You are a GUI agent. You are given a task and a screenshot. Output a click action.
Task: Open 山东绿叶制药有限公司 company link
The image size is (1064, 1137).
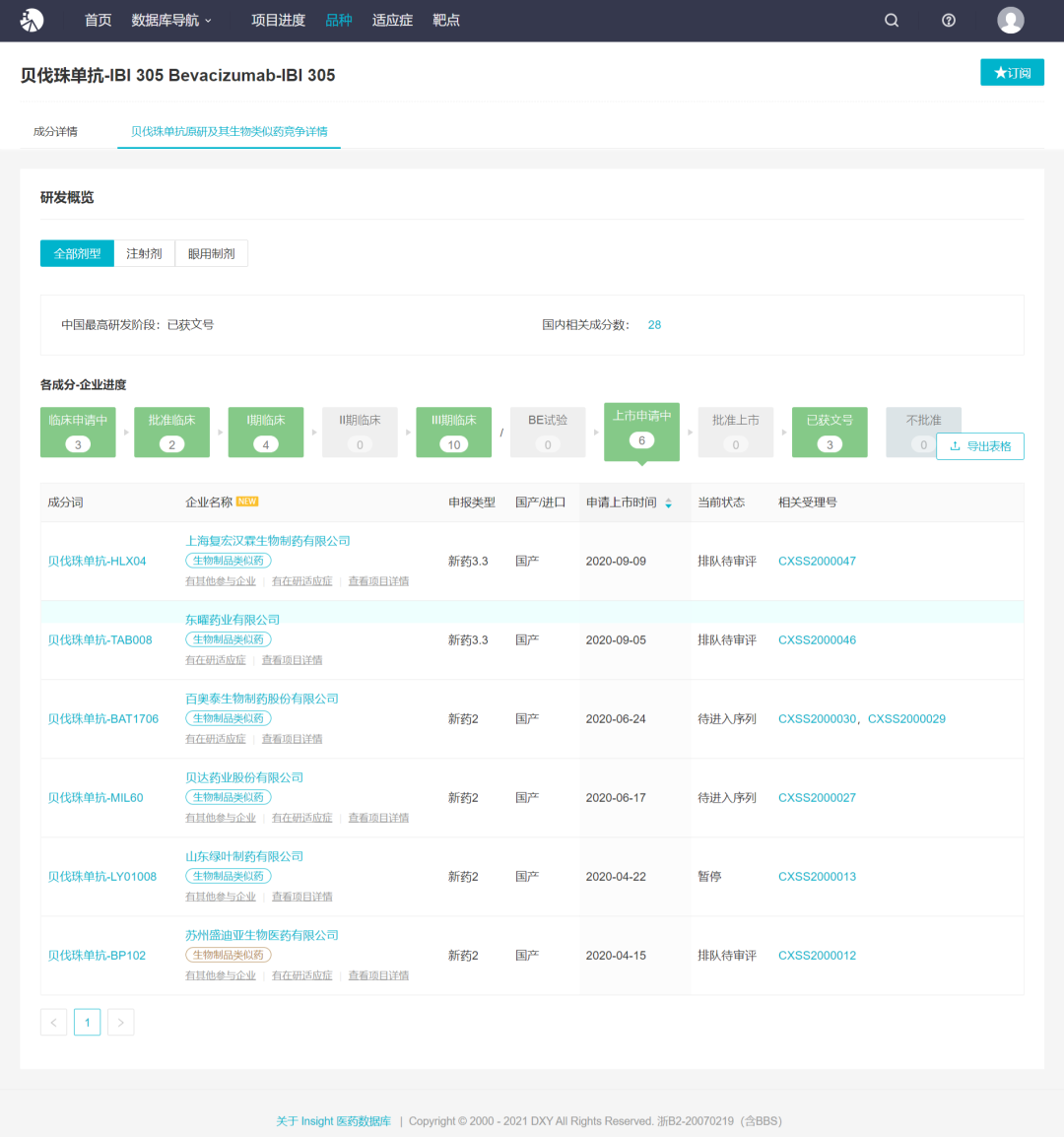coord(243,857)
